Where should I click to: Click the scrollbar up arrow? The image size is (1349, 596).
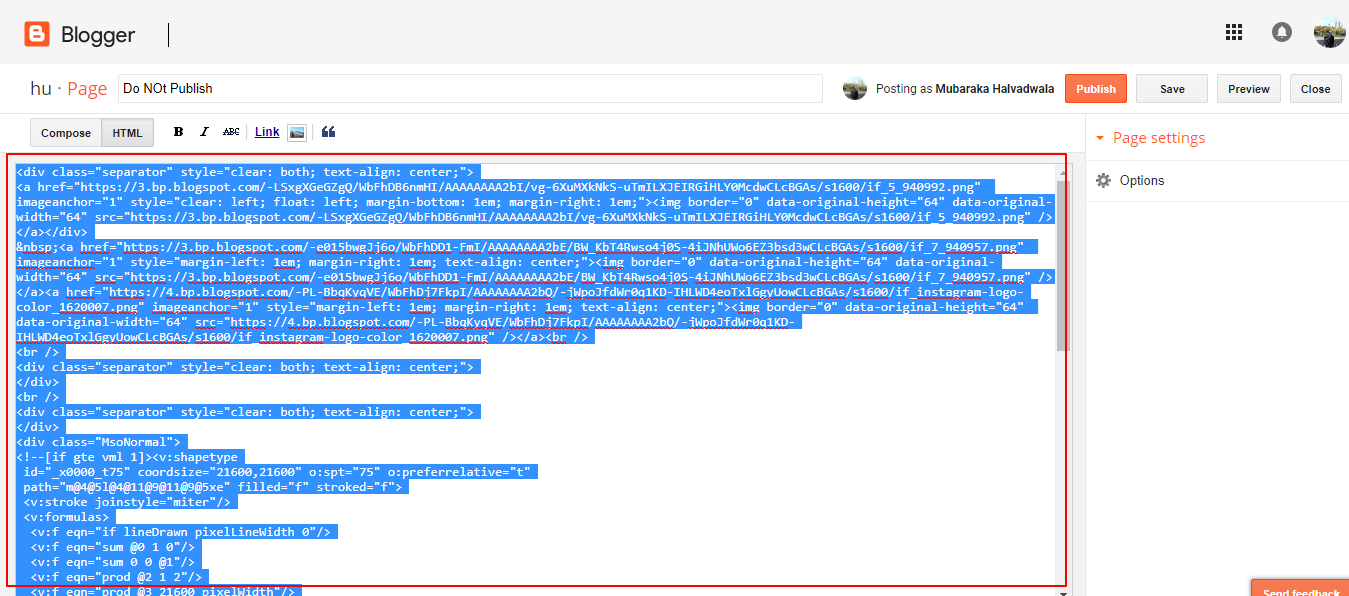(1063, 172)
